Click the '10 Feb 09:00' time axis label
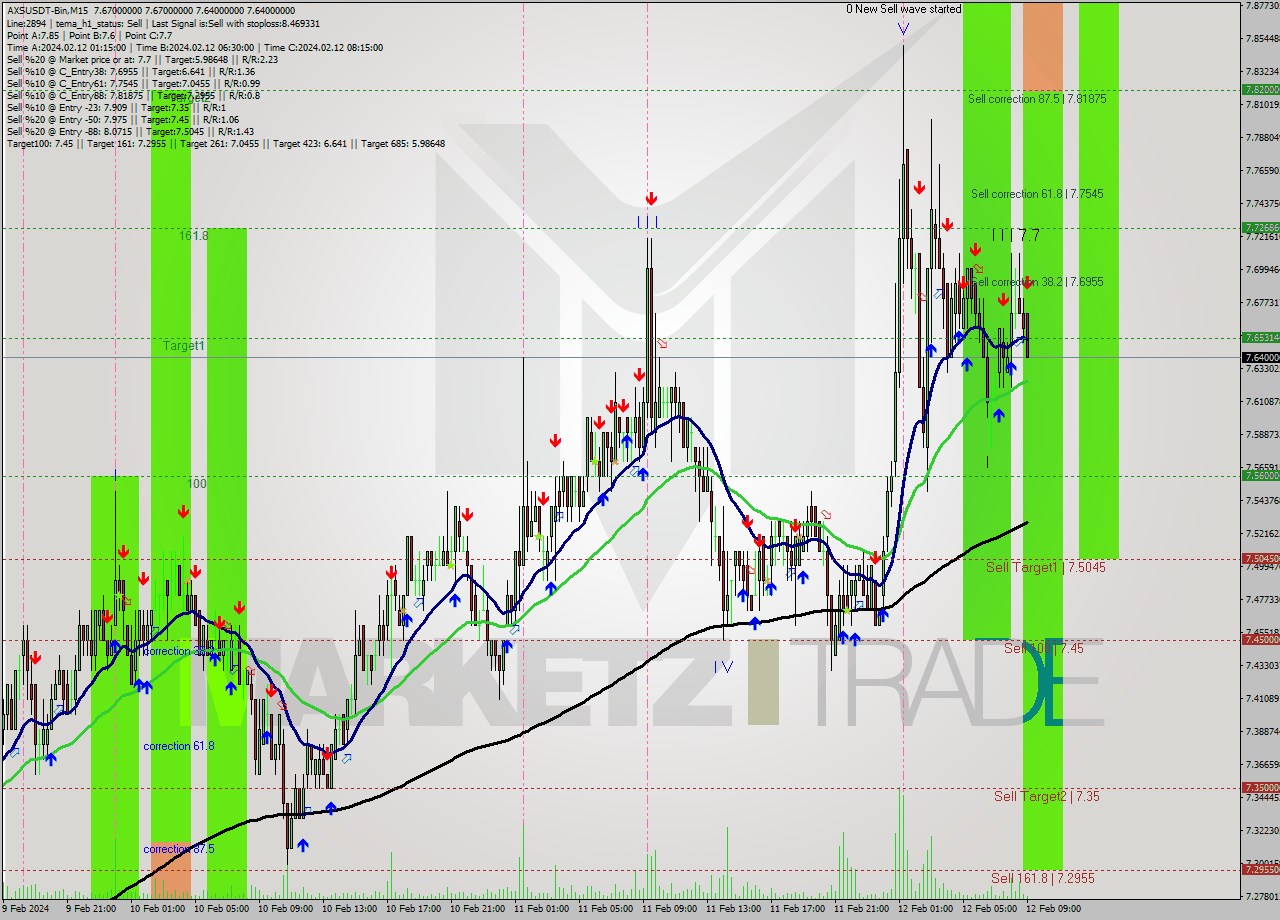1280x920 pixels. pyautogui.click(x=285, y=909)
